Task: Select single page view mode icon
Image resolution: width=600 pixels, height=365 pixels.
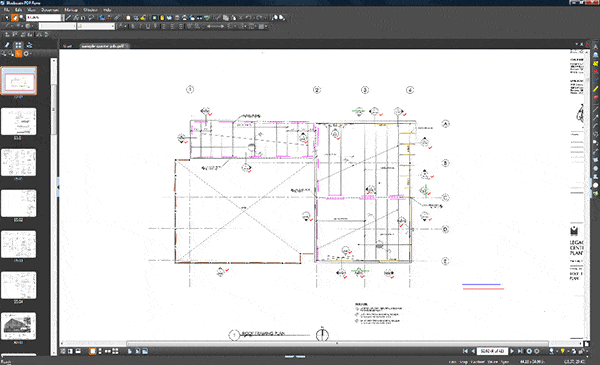Action: click(93, 351)
